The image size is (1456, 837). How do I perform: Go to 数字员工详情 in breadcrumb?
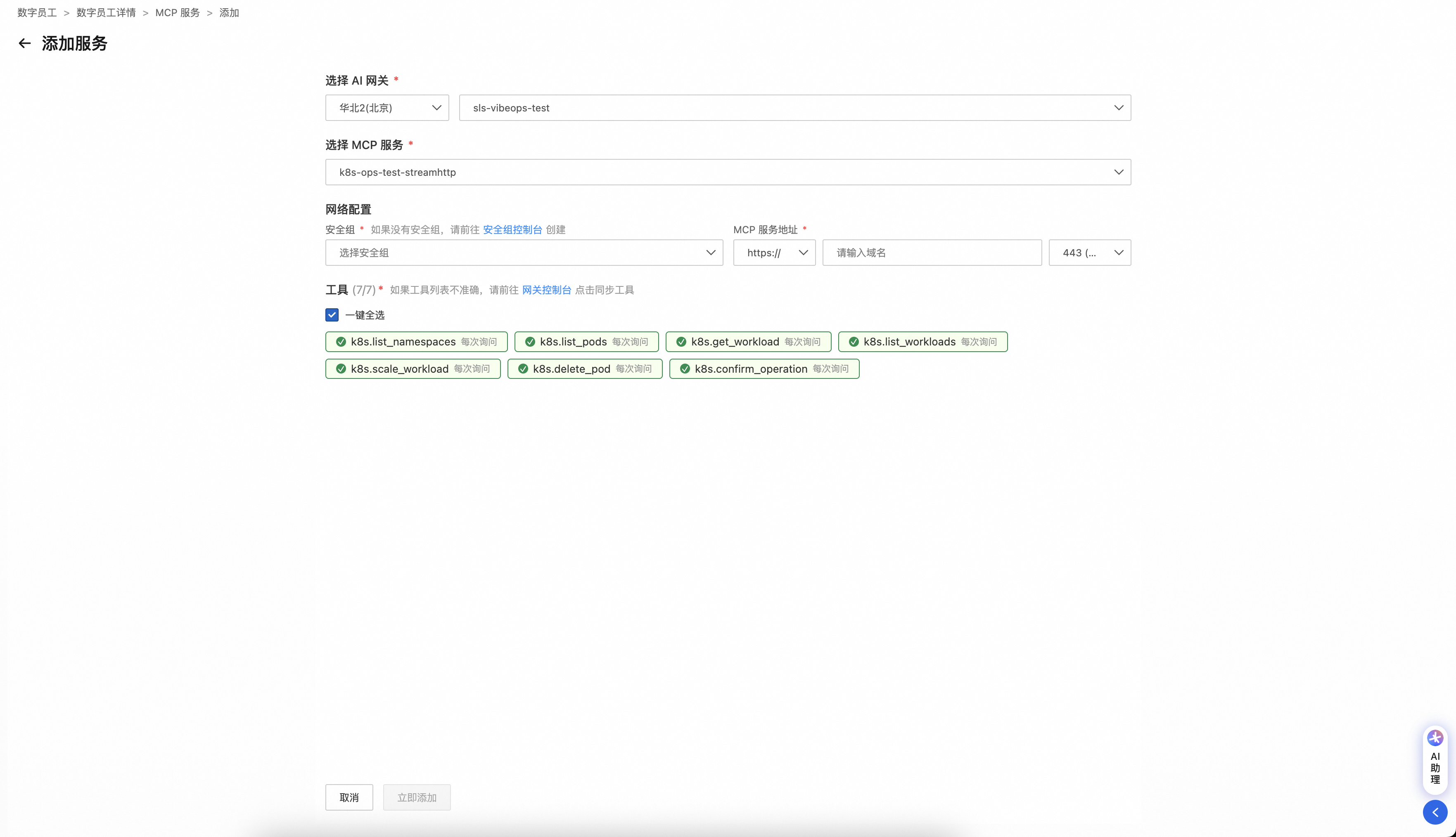[x=106, y=13]
